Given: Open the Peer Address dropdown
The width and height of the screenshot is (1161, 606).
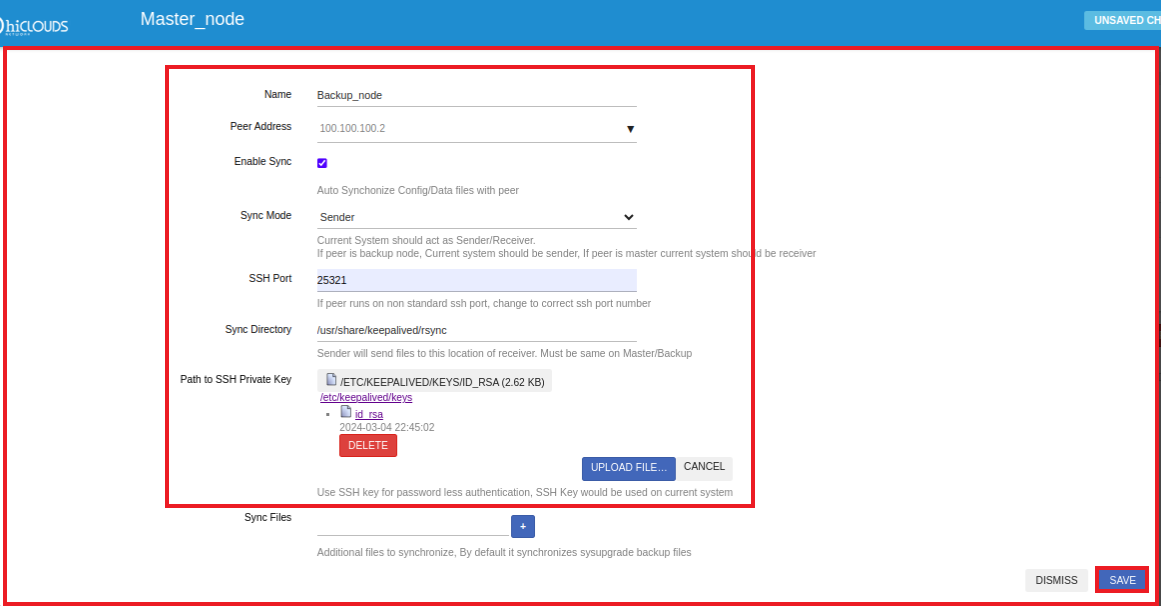Looking at the screenshot, I should [x=477, y=128].
